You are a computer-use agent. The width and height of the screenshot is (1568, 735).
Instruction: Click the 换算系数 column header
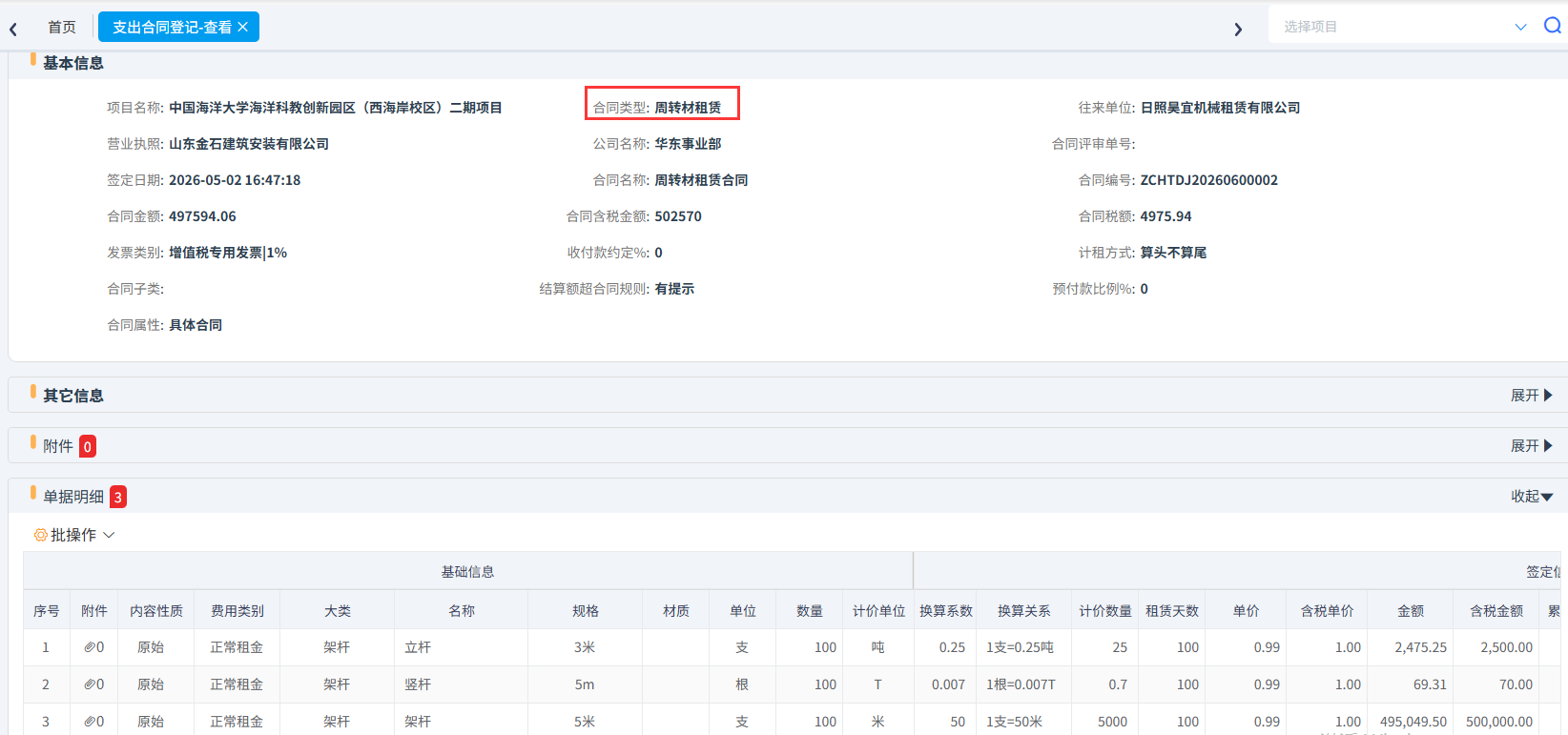(x=946, y=611)
